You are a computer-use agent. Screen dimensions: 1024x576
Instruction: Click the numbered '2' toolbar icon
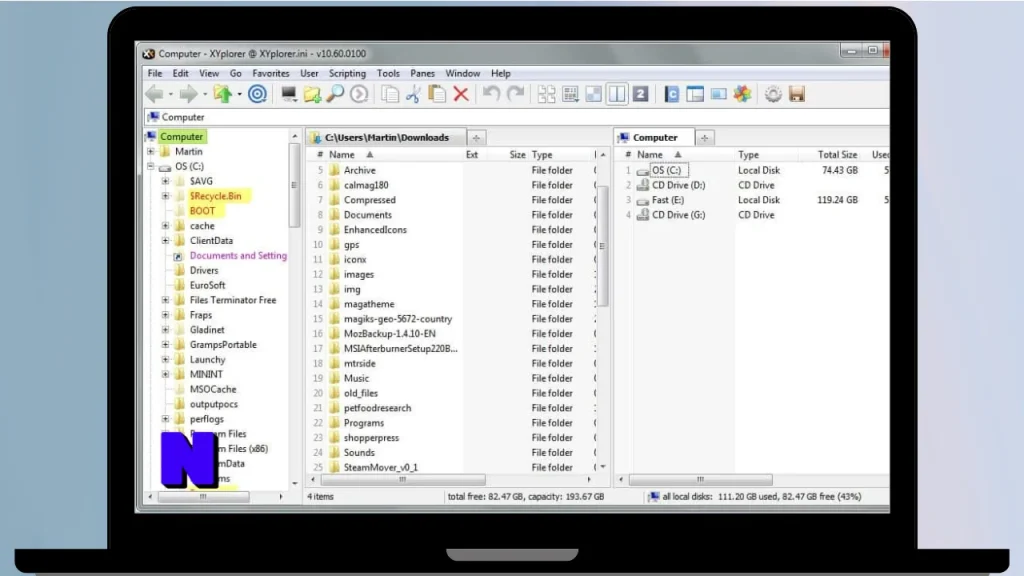coord(641,94)
